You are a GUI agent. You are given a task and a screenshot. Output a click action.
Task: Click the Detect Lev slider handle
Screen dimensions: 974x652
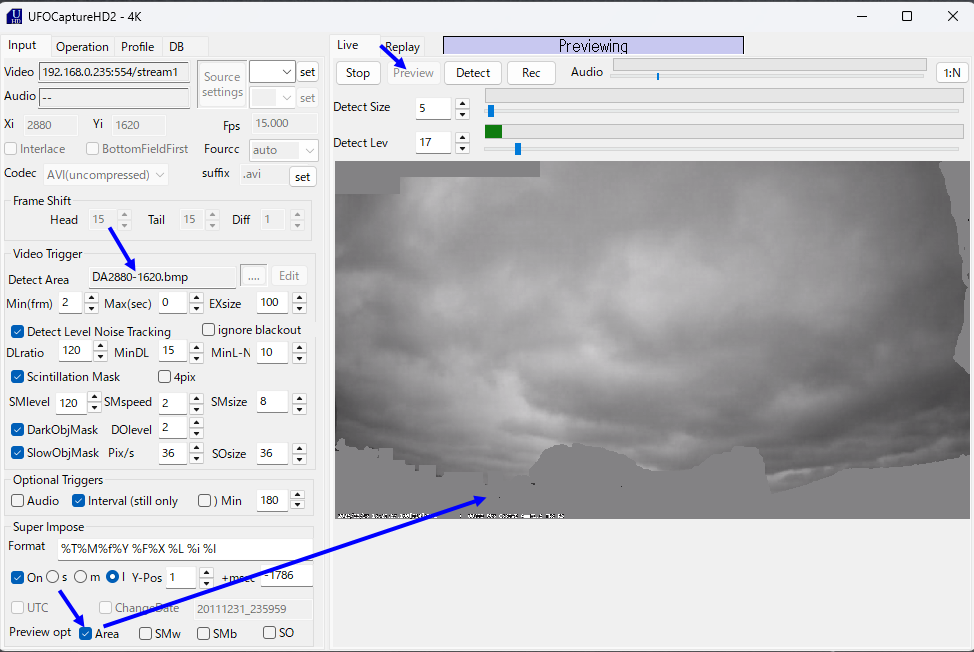(518, 149)
